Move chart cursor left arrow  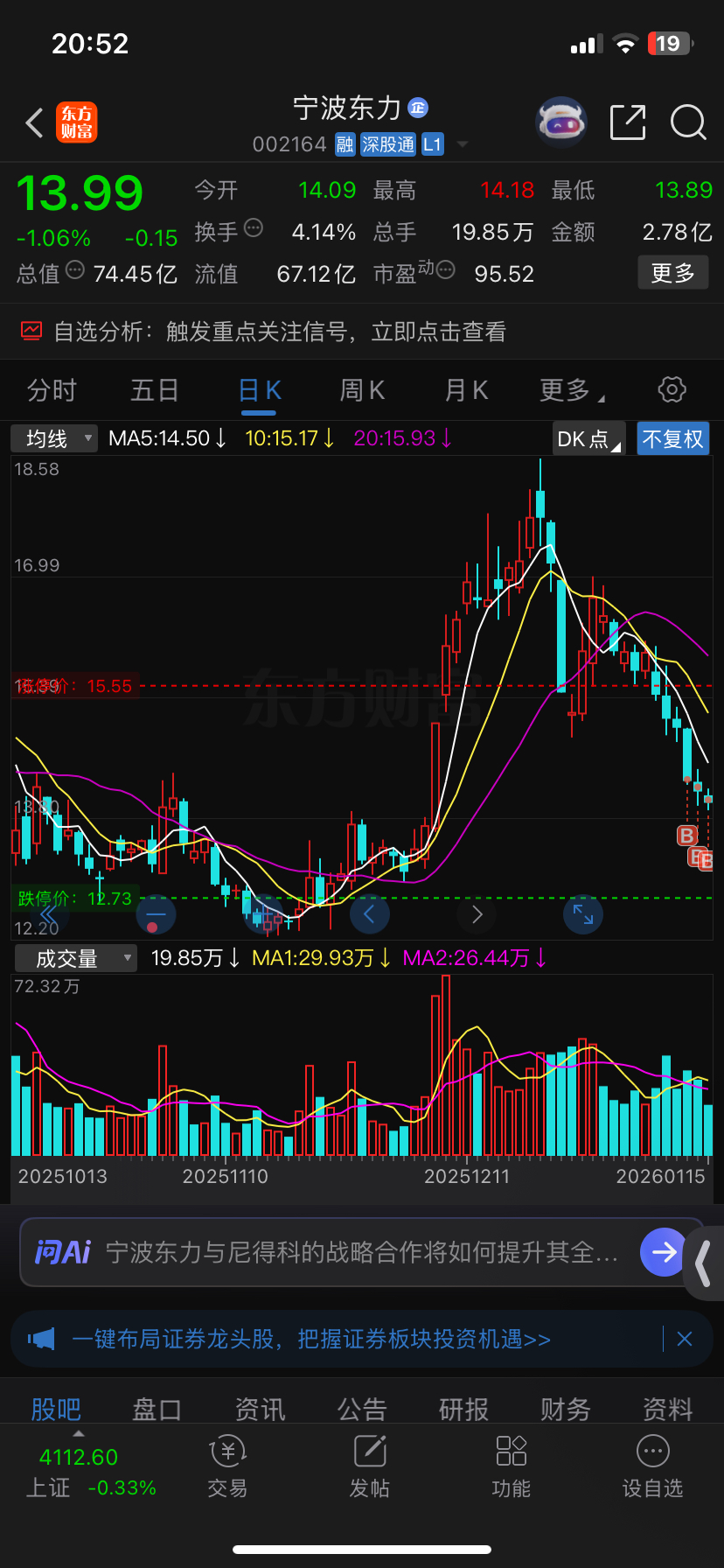pyautogui.click(x=369, y=915)
